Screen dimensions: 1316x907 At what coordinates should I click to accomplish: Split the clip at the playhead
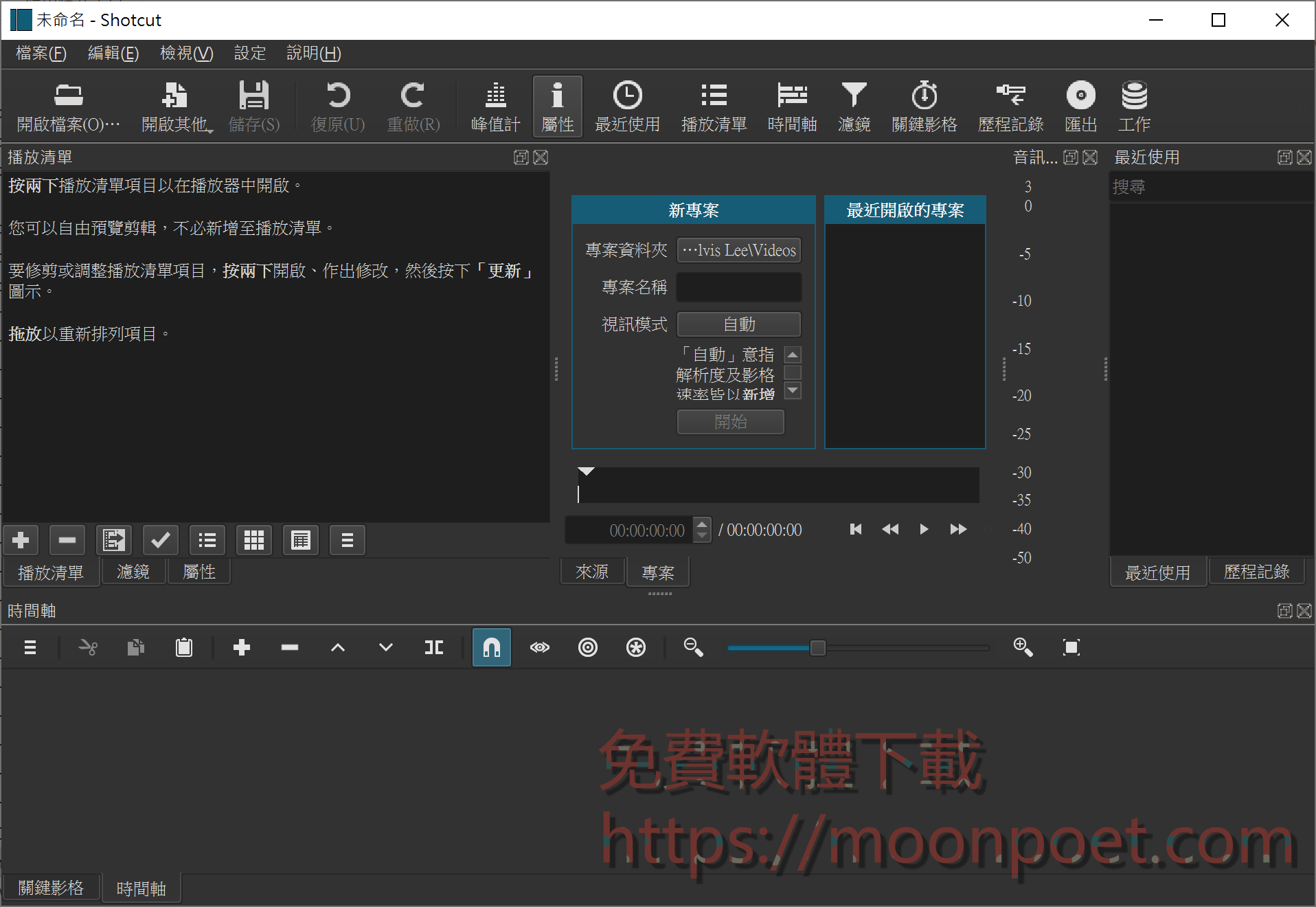coord(433,647)
